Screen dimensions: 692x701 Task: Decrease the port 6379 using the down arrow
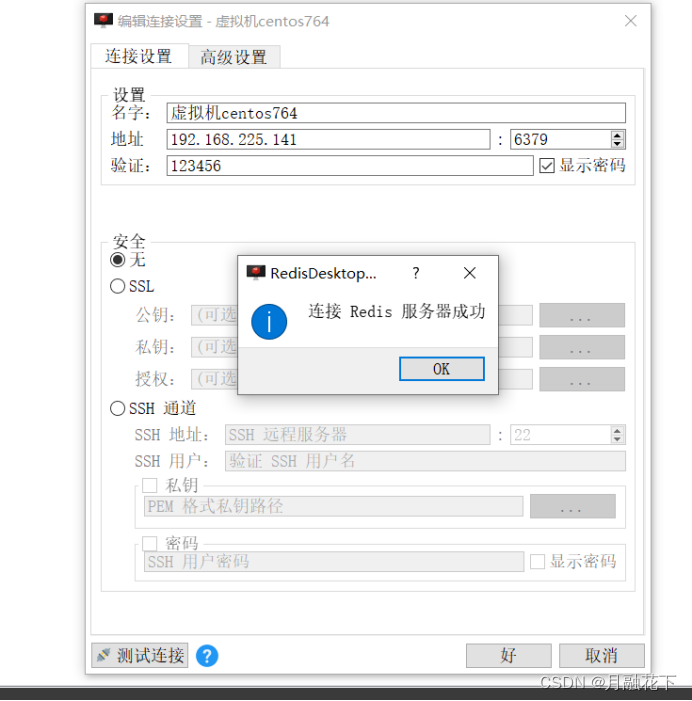point(617,144)
